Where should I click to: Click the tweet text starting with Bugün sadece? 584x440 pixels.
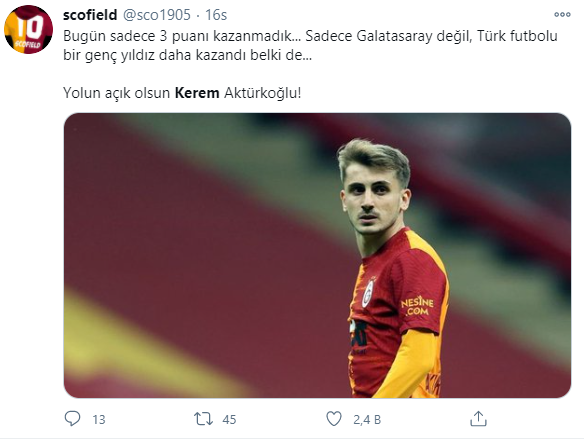pos(310,45)
